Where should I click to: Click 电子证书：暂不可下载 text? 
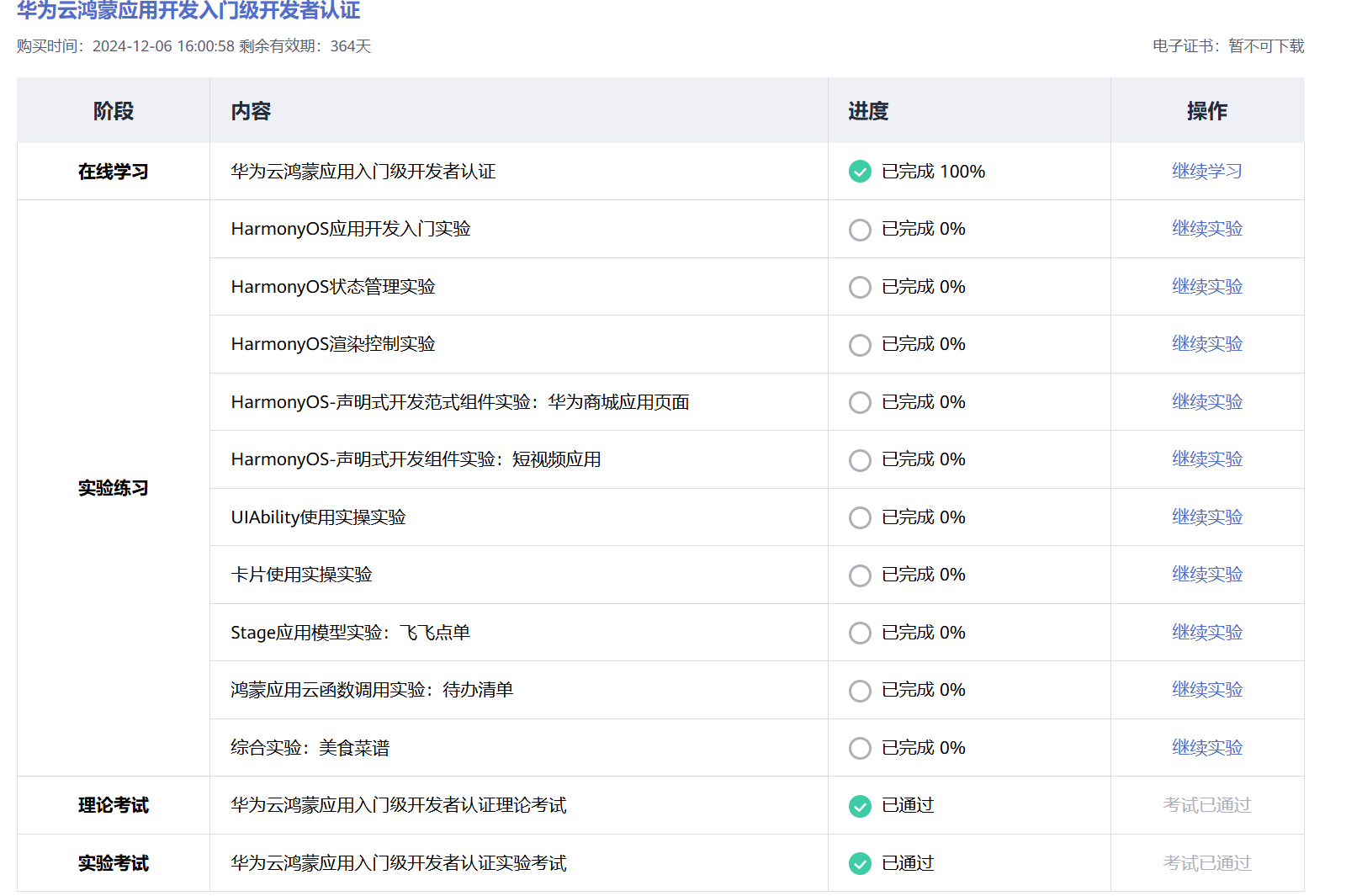[x=1228, y=46]
